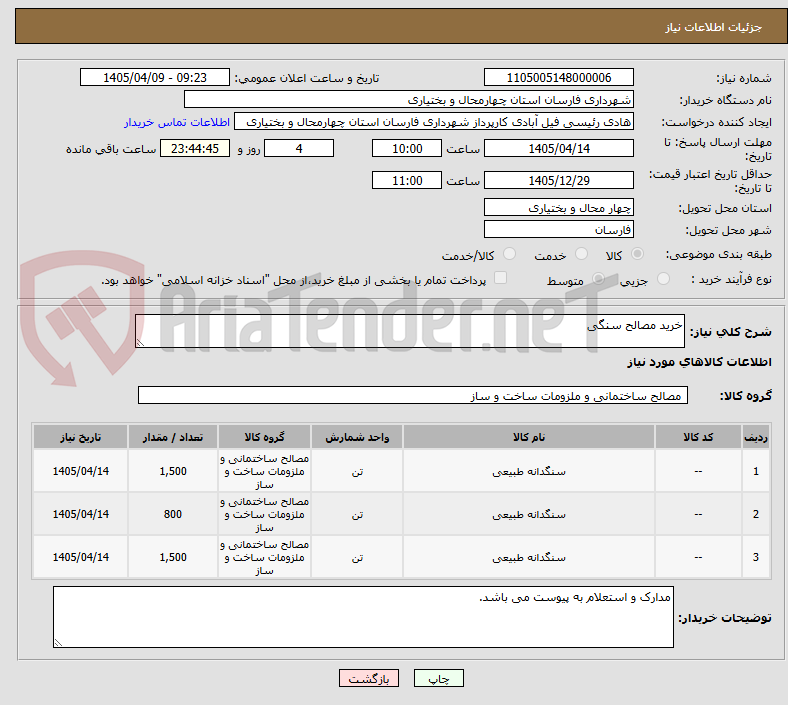Click the date 1405/04/14 in row 1

pos(80,471)
